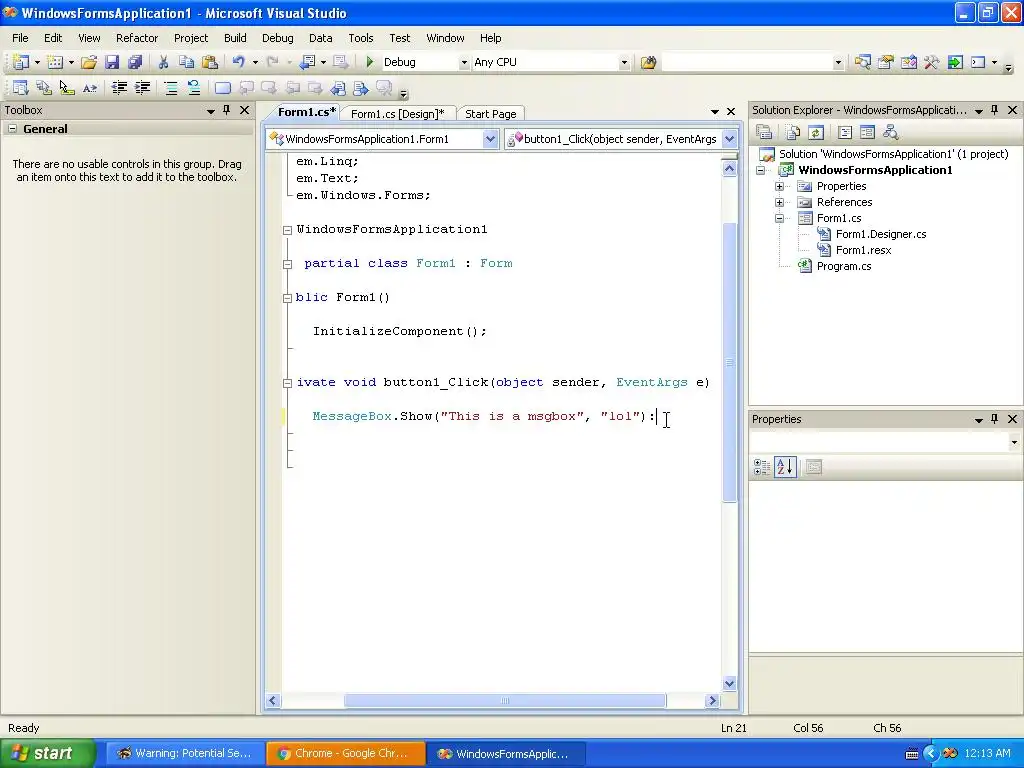Expand the Properties node in Solution Explorer
Viewport: 1024px width, 768px height.
779,186
